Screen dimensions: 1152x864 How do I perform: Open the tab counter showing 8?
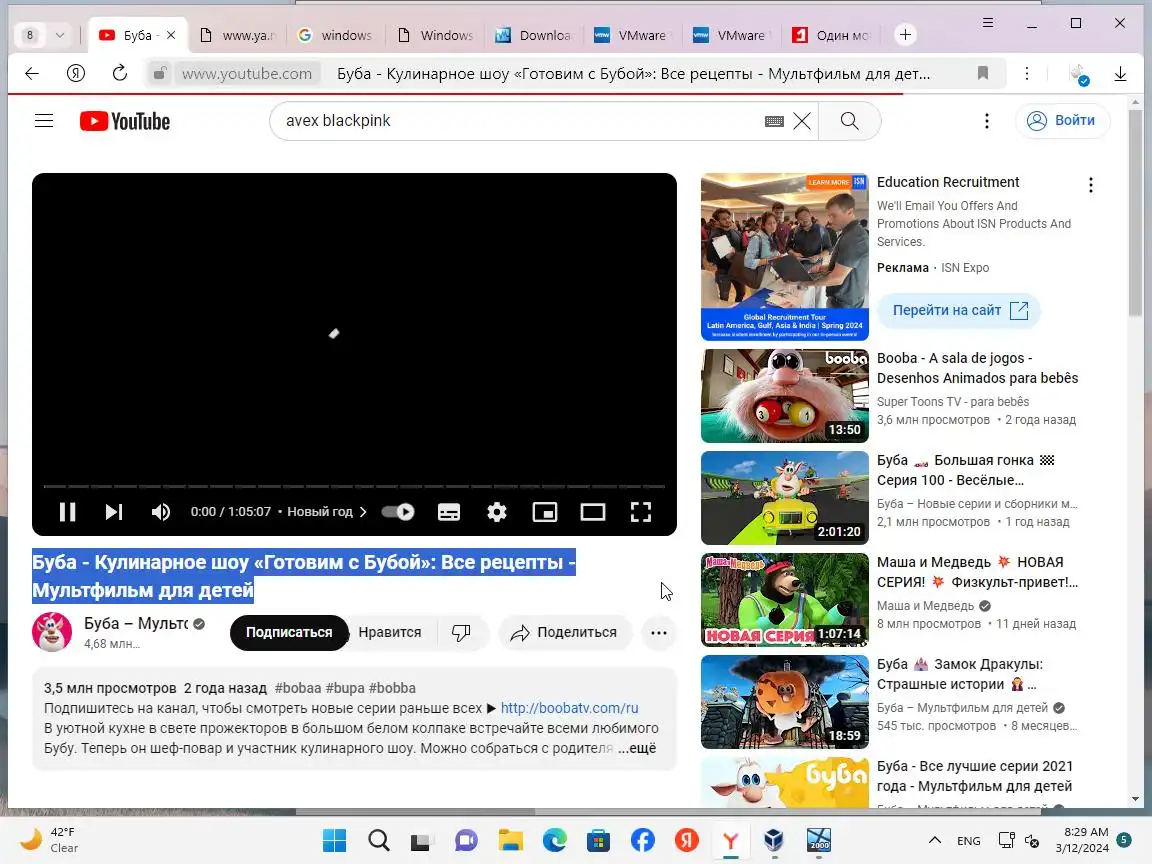[30, 35]
